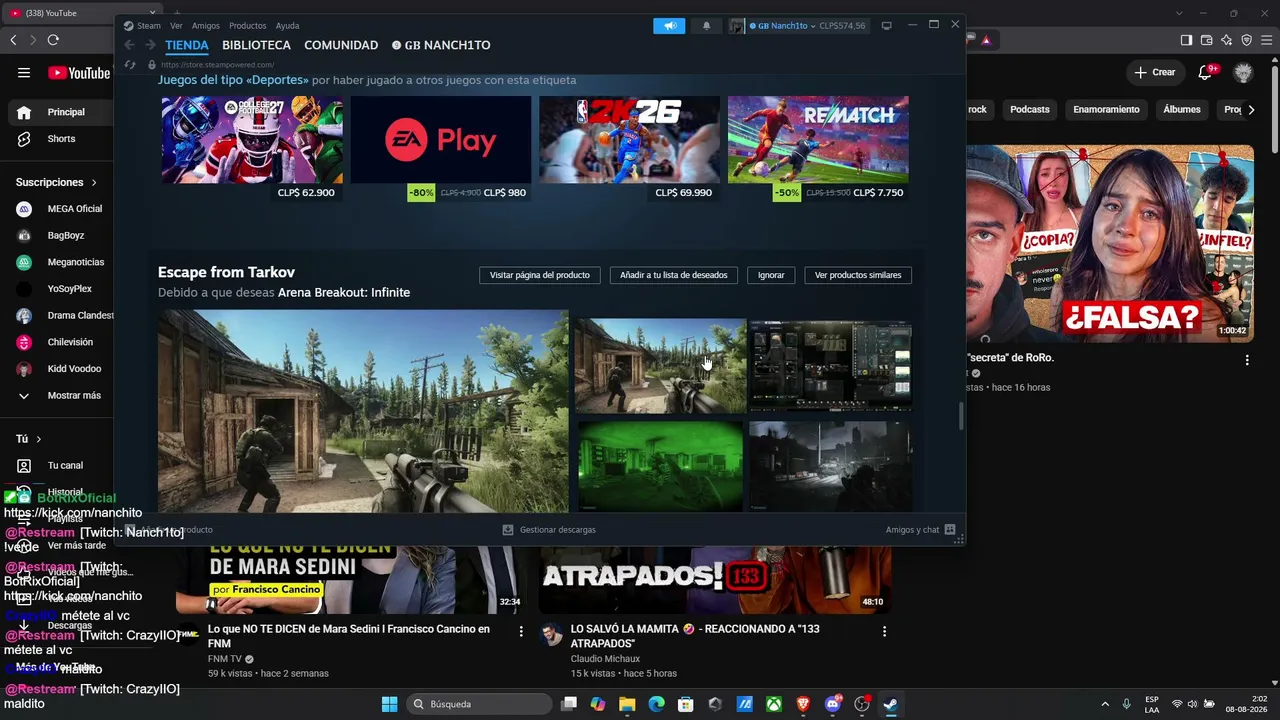
Task: Go forward in Steam store navigation
Action: tap(150, 45)
